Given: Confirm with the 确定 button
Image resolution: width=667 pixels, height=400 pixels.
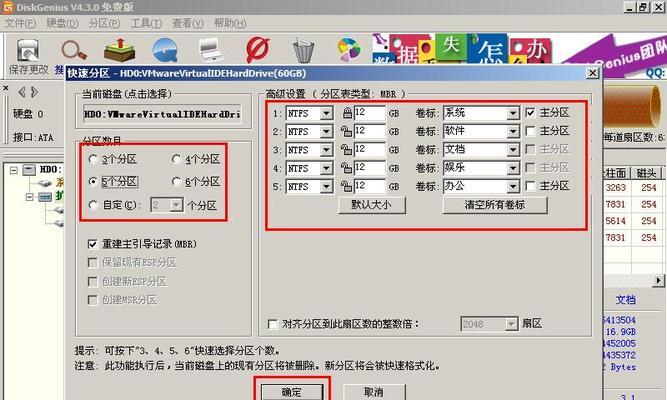Looking at the screenshot, I should [x=292, y=392].
